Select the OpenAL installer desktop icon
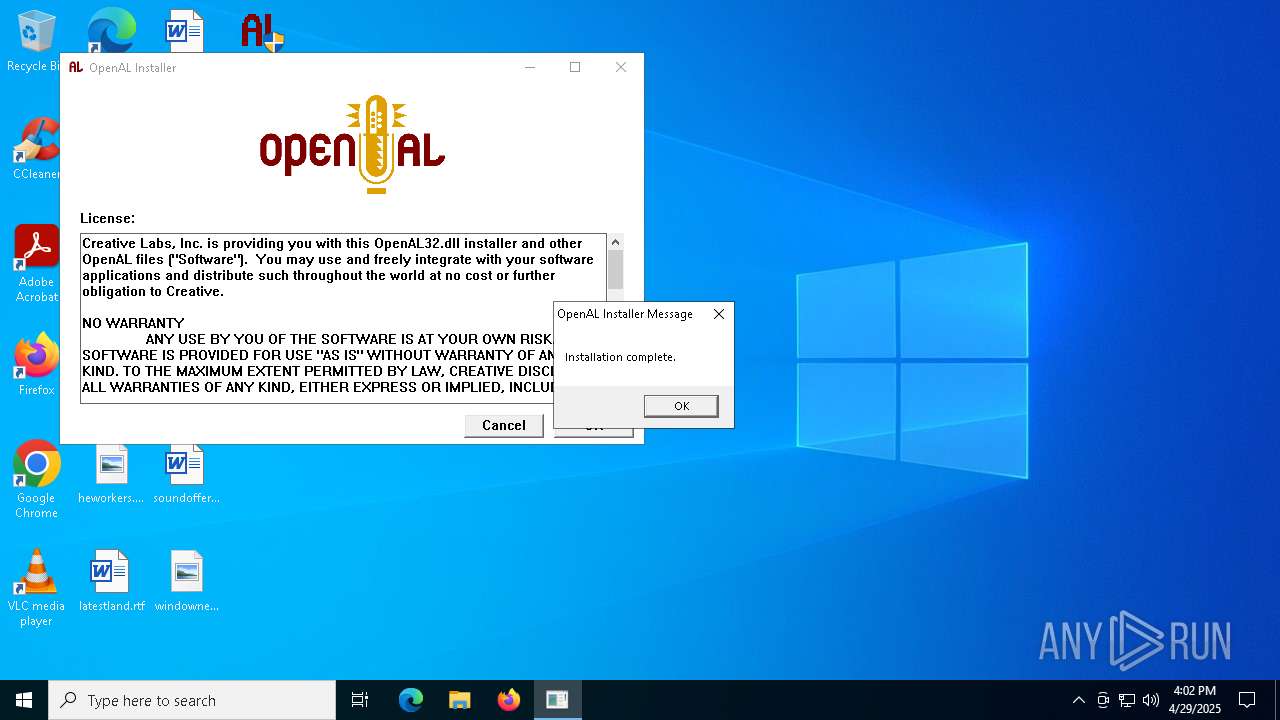Image resolution: width=1280 pixels, height=720 pixels. point(262,31)
